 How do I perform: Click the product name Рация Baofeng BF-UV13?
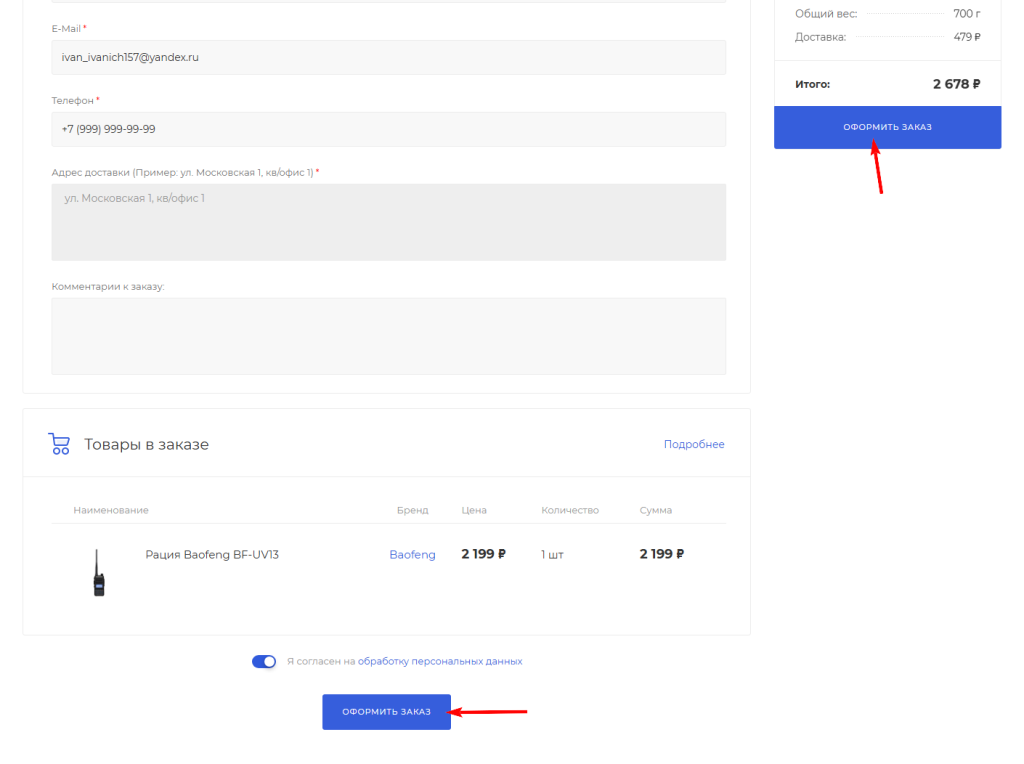212,554
